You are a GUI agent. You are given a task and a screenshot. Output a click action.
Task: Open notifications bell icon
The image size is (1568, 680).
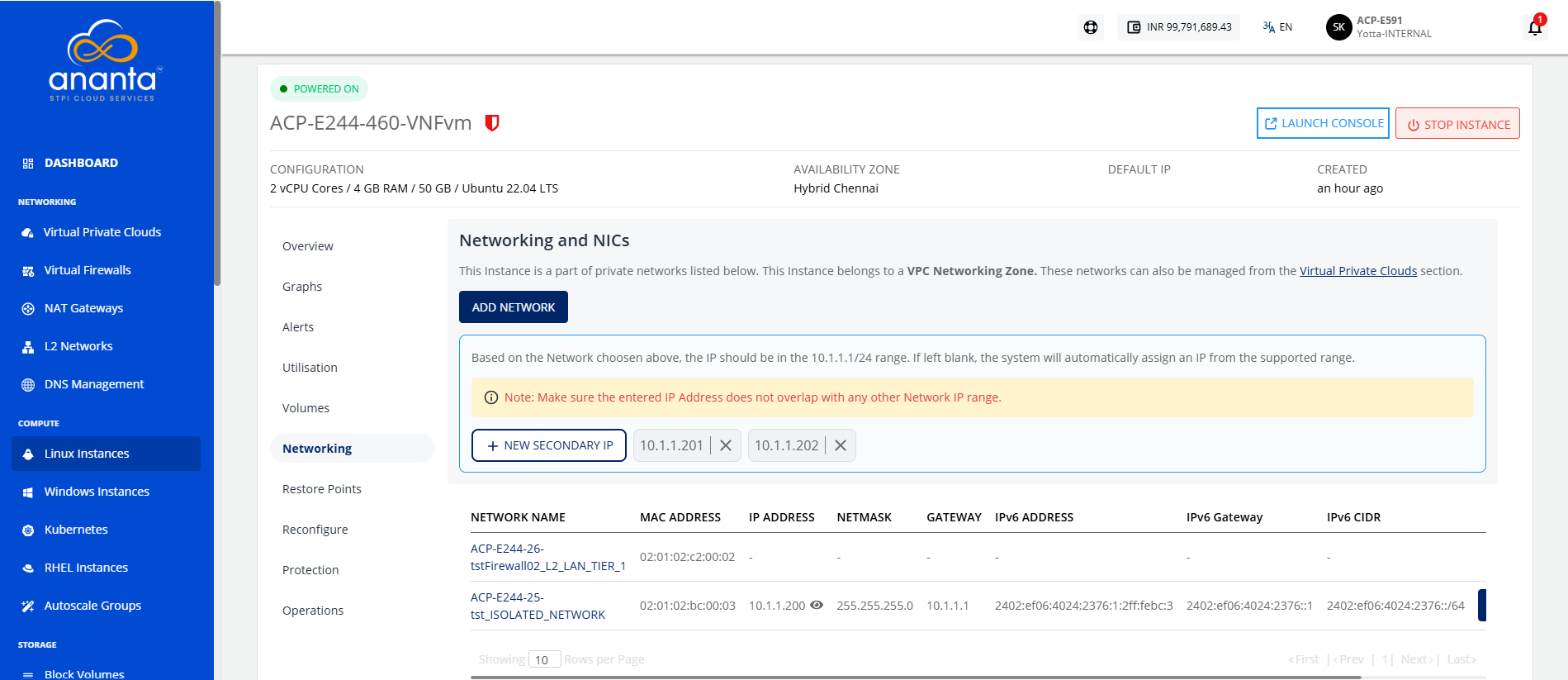[x=1535, y=27]
